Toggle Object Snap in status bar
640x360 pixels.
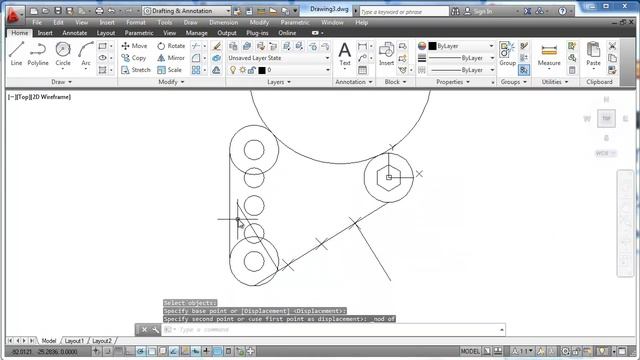tap(151, 351)
